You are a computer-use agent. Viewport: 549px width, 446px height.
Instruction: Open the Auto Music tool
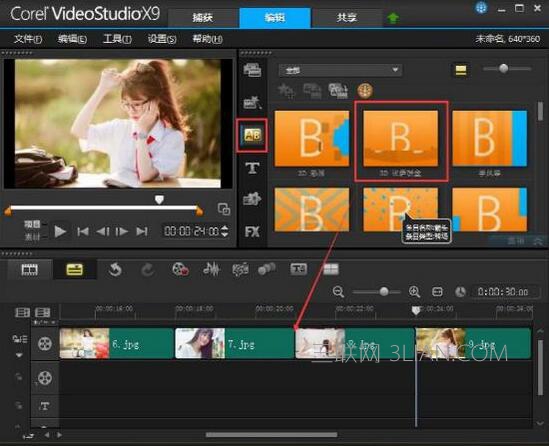(x=241, y=270)
